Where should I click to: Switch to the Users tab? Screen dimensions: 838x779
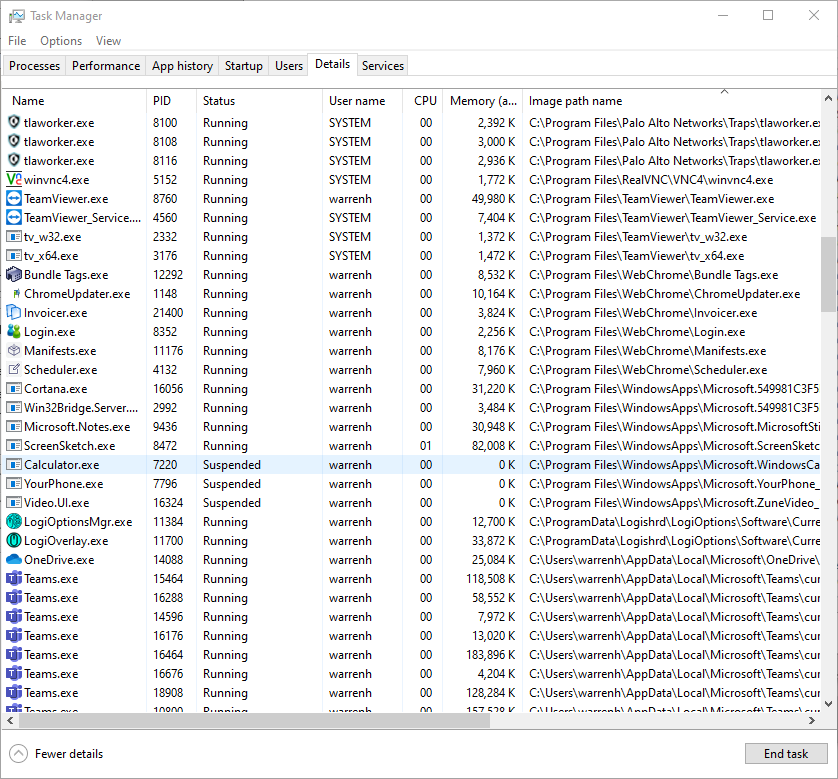[289, 66]
